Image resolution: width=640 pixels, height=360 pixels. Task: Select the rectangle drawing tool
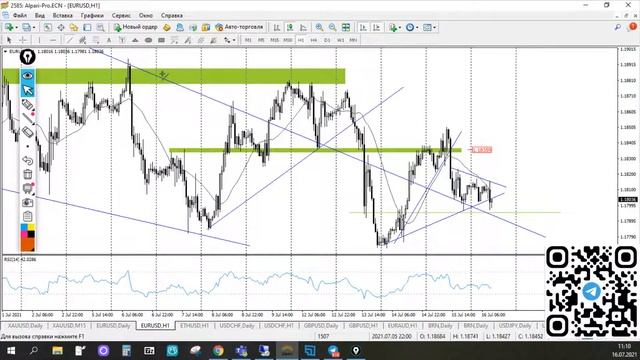point(162,40)
